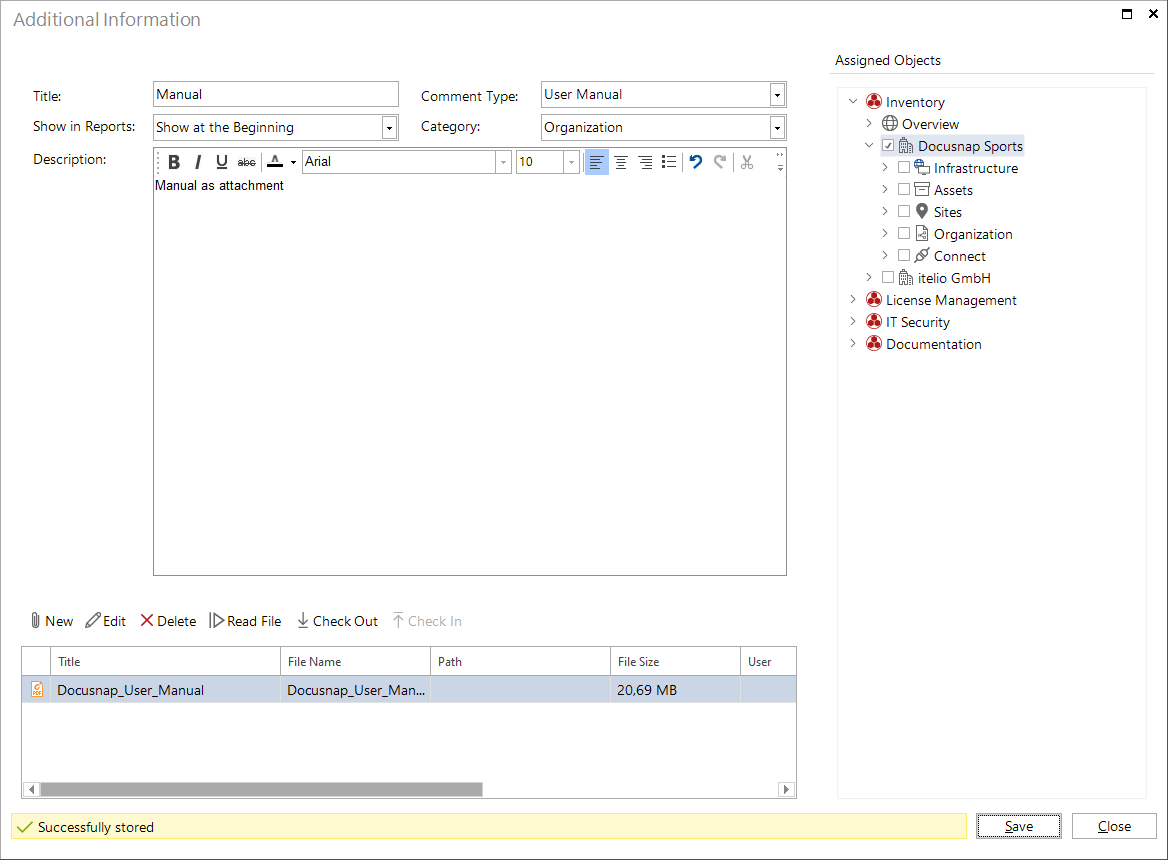The image size is (1168, 860).
Task: Open the Comment Type dropdown
Action: [777, 95]
